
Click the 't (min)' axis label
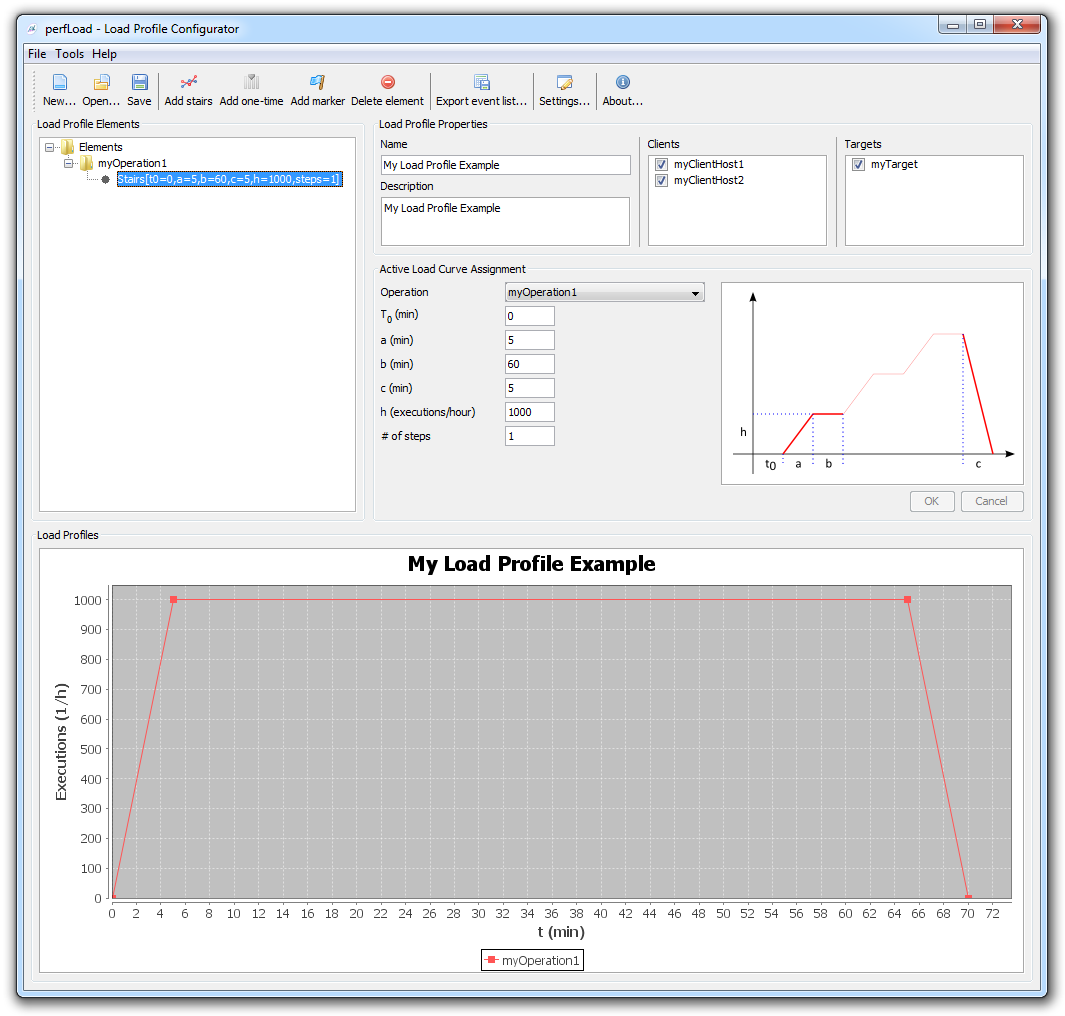[x=561, y=932]
